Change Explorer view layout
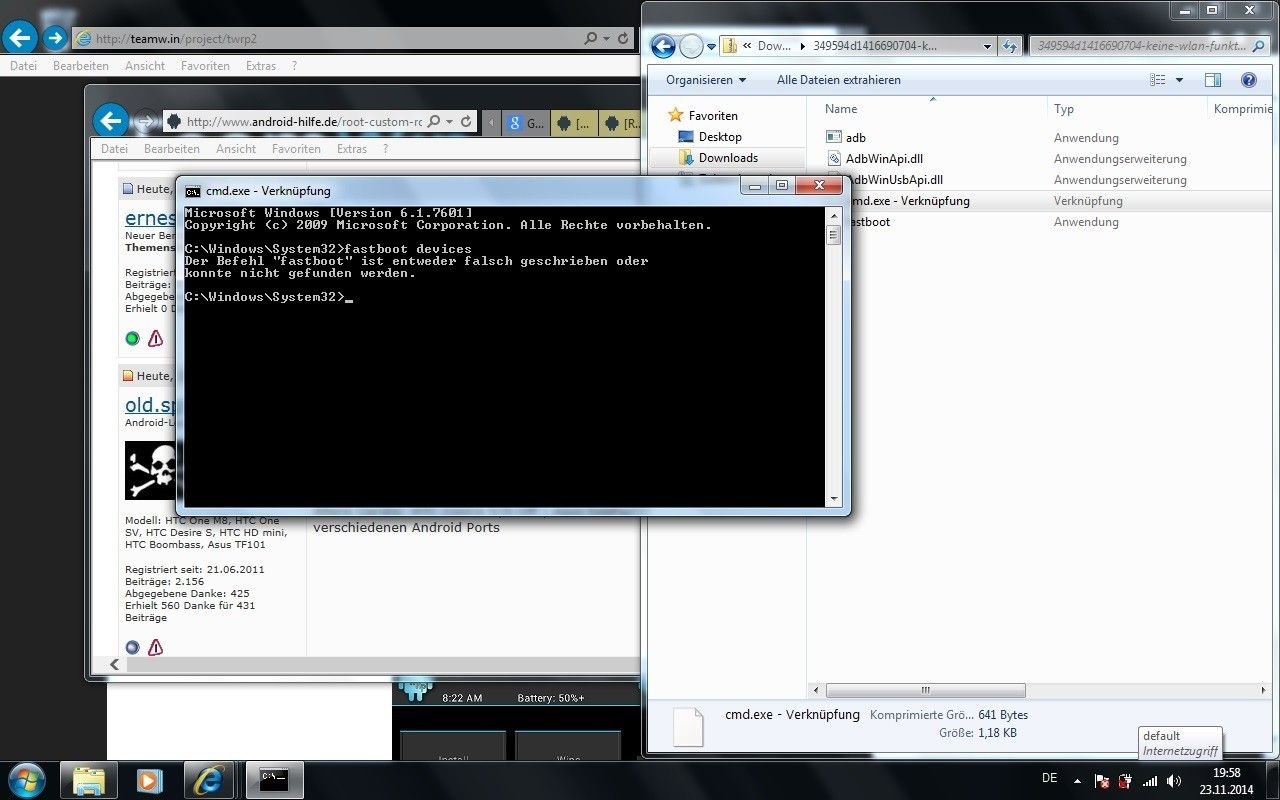Viewport: 1280px width, 800px height. (x=1157, y=80)
